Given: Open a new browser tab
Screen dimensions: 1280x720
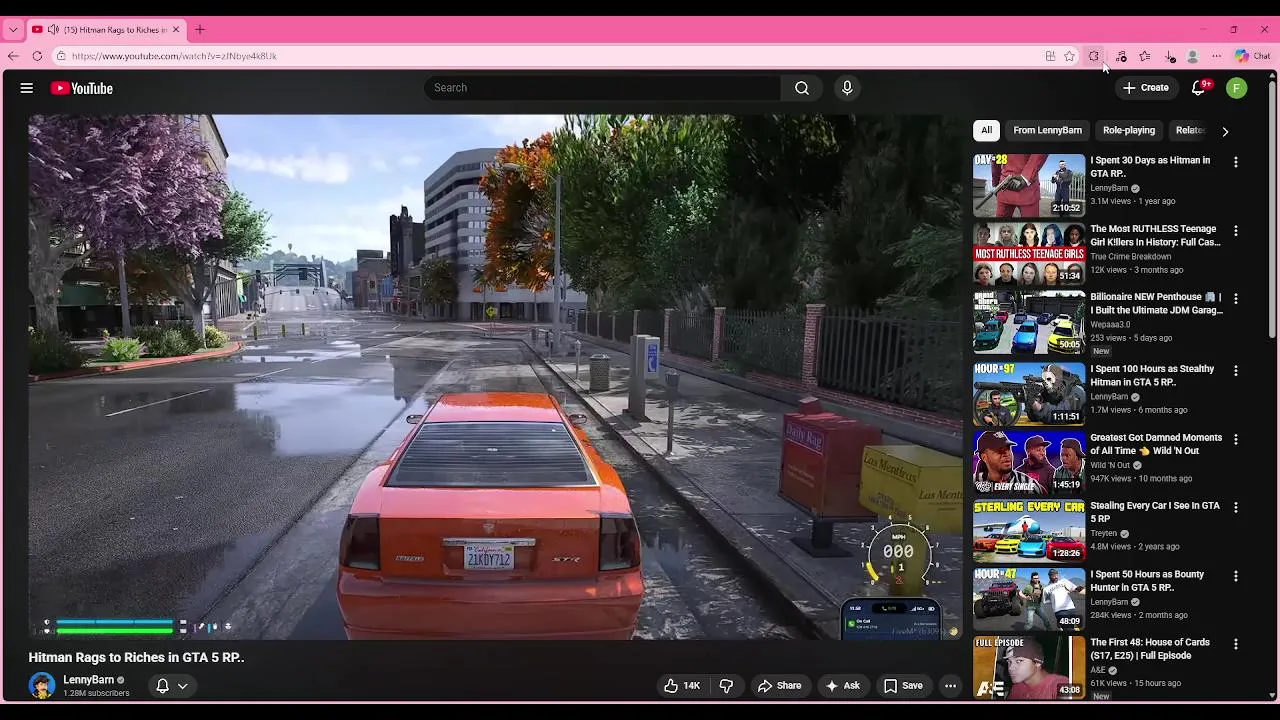Looking at the screenshot, I should [x=200, y=30].
